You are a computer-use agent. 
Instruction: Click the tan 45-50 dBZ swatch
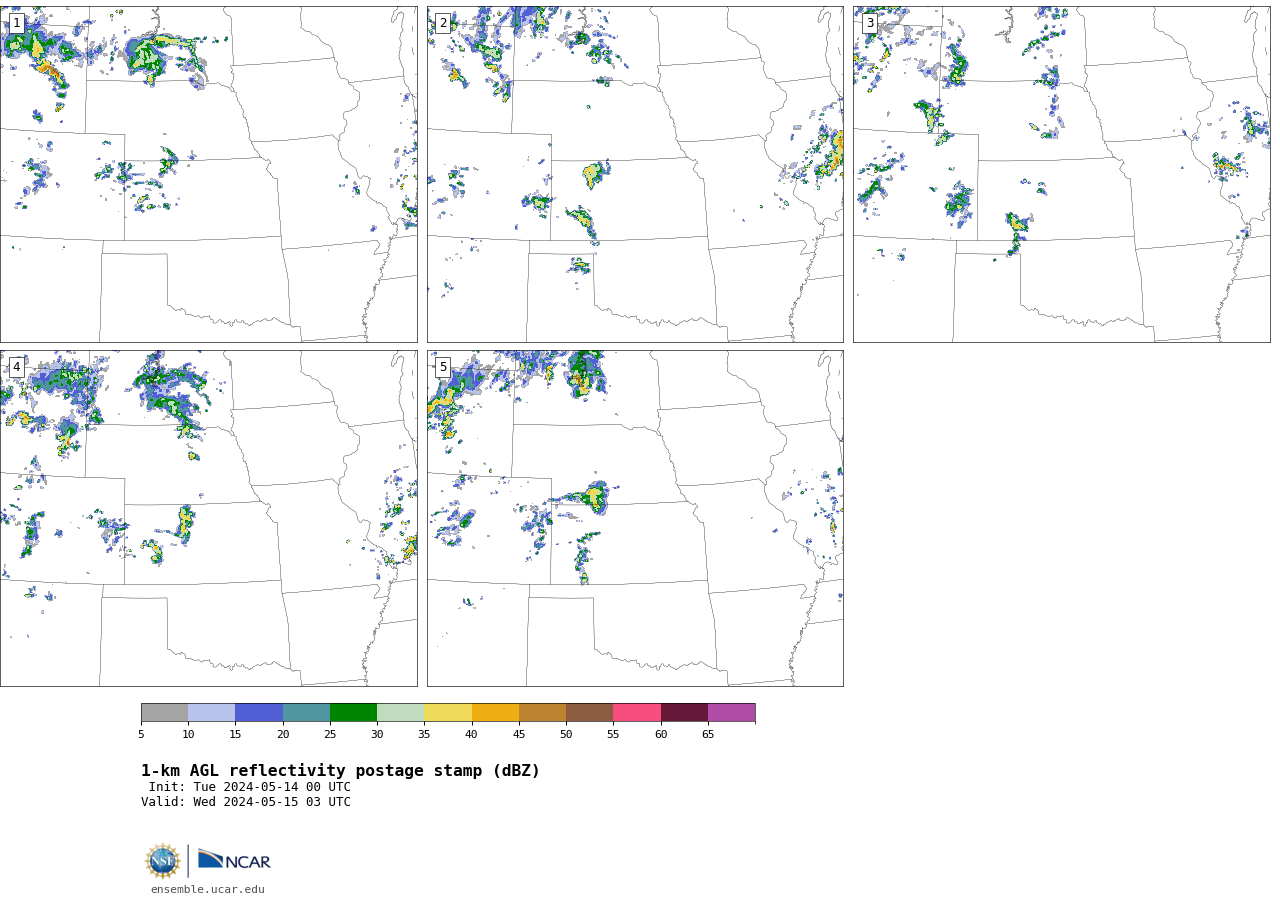click(542, 713)
